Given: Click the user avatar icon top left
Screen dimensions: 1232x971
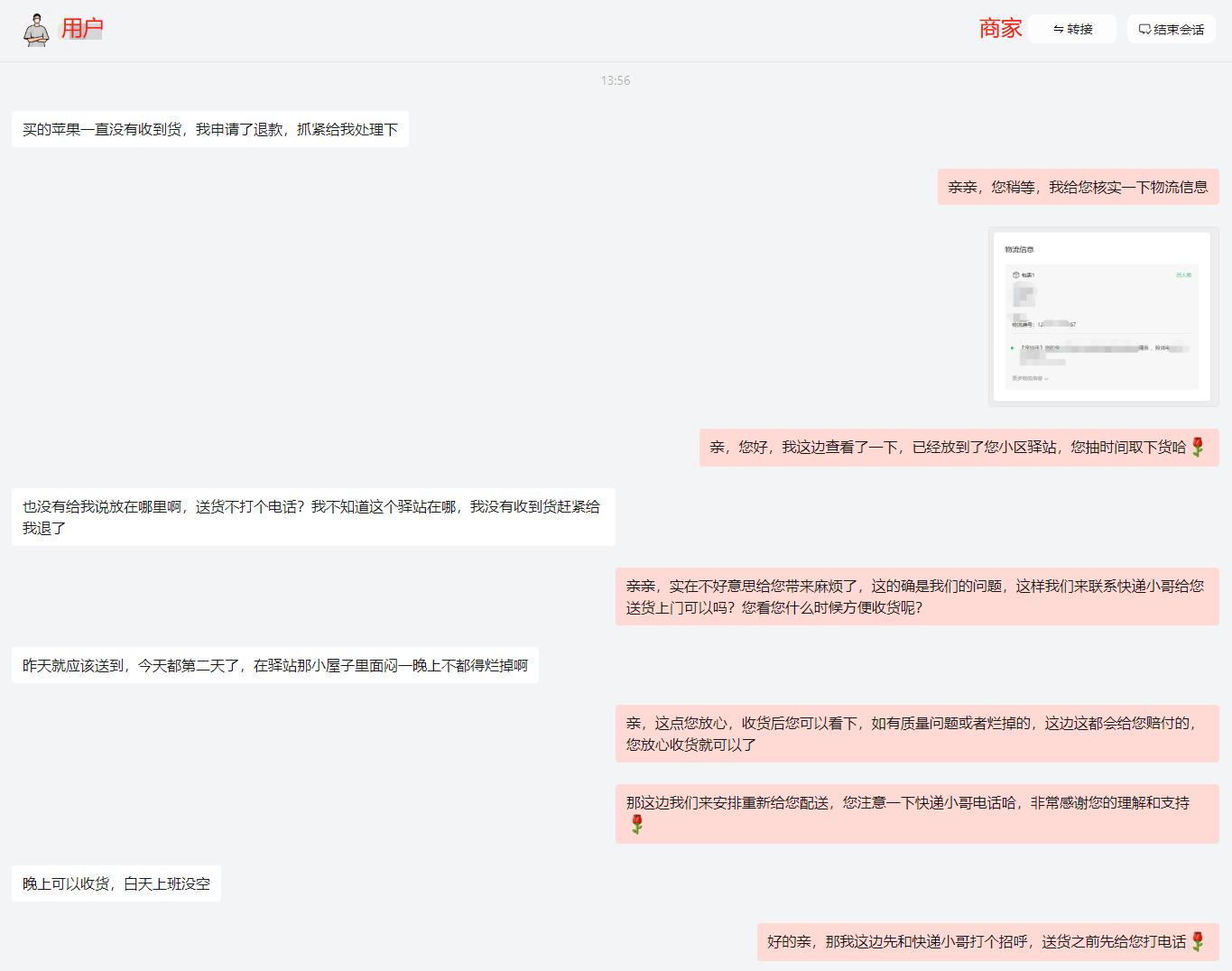Looking at the screenshot, I should coord(36,28).
